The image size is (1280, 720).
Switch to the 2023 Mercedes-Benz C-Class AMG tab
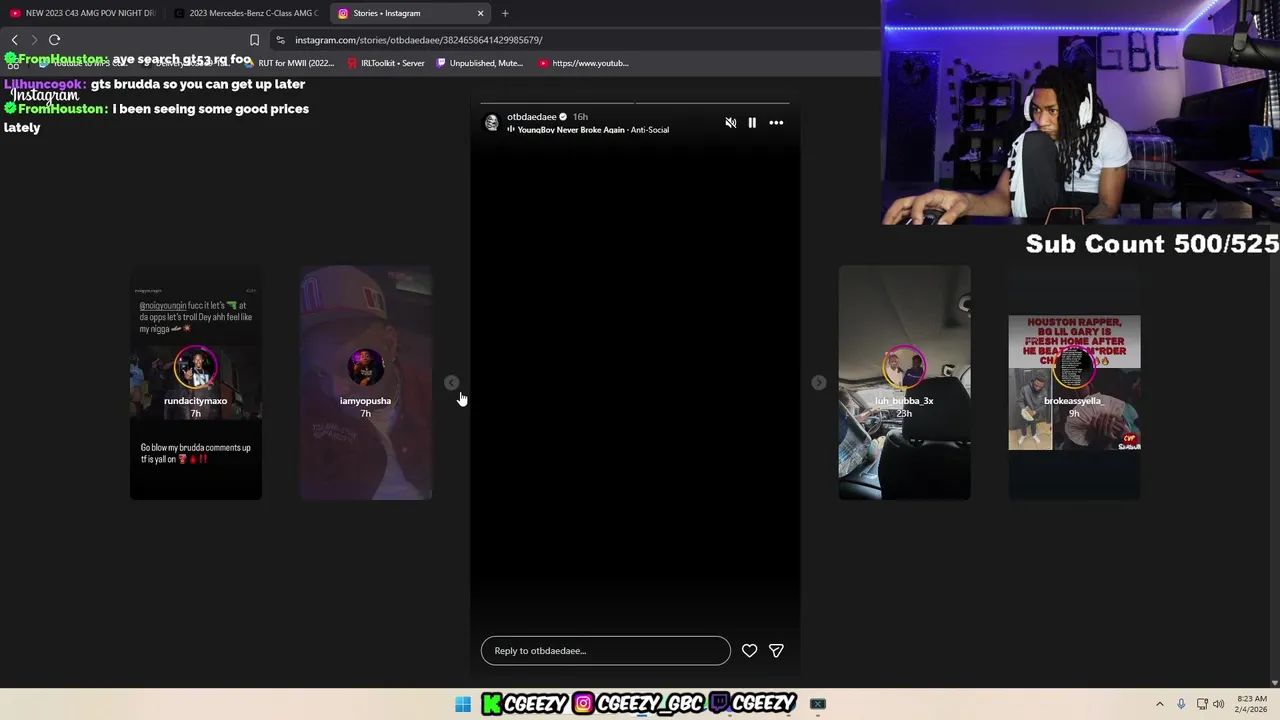click(245, 13)
